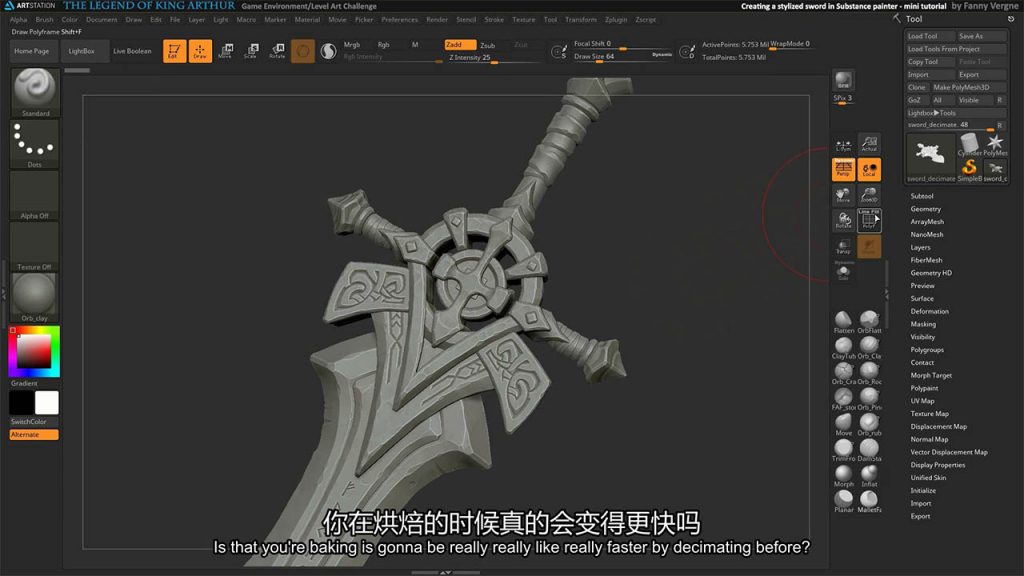The height and width of the screenshot is (576, 1024).
Task: Click the Move view icon in right shelf
Action: pos(843,195)
